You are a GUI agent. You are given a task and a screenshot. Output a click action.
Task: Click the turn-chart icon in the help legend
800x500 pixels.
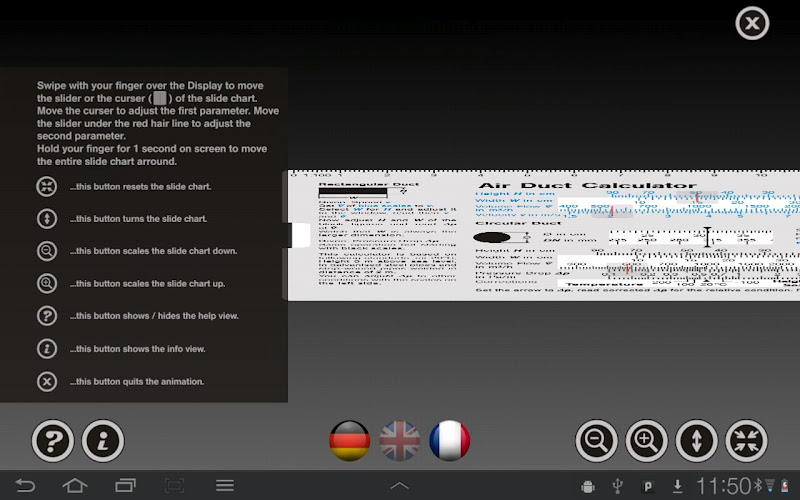pyautogui.click(x=47, y=218)
